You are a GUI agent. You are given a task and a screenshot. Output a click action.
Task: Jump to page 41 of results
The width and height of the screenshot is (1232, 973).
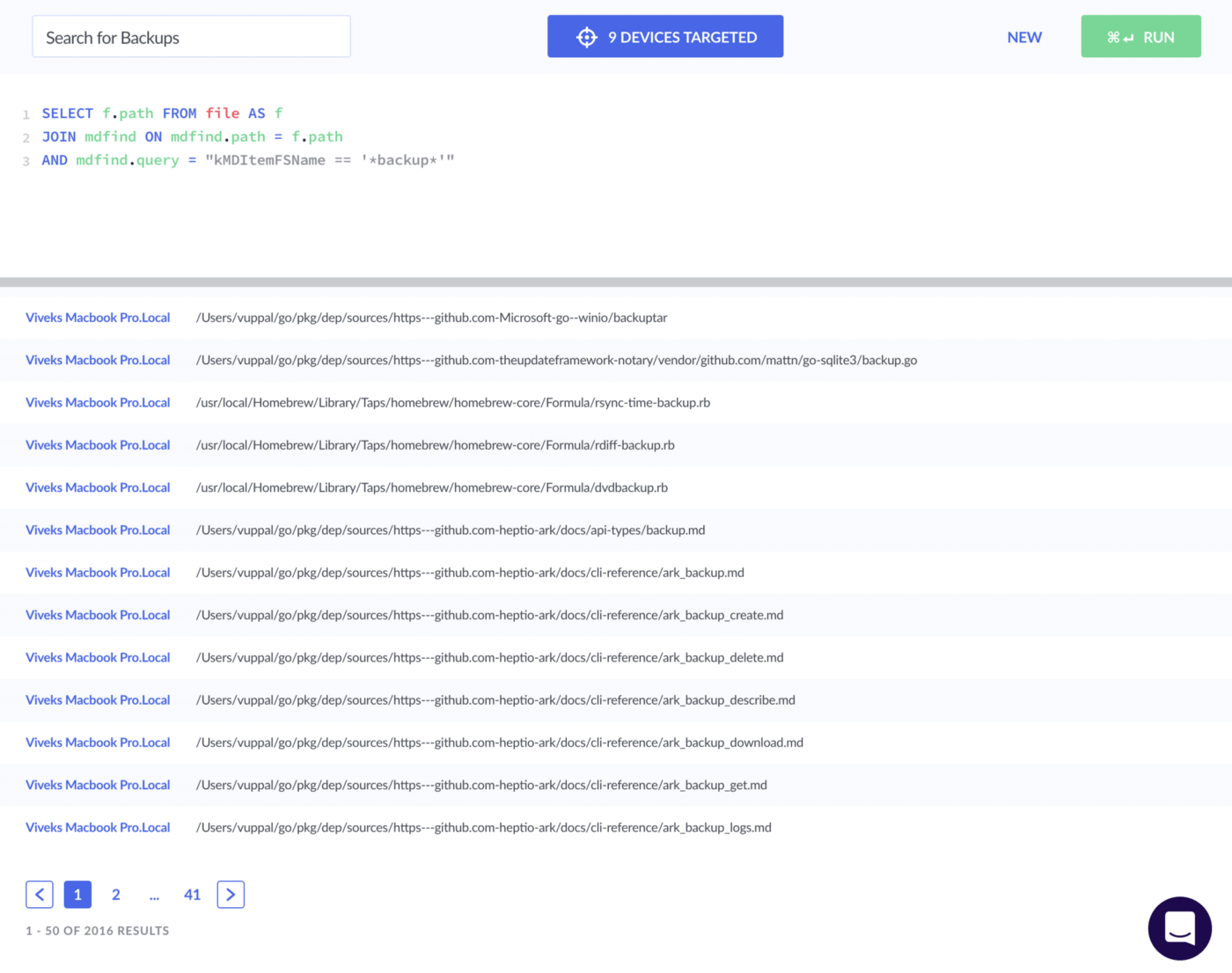tap(192, 894)
